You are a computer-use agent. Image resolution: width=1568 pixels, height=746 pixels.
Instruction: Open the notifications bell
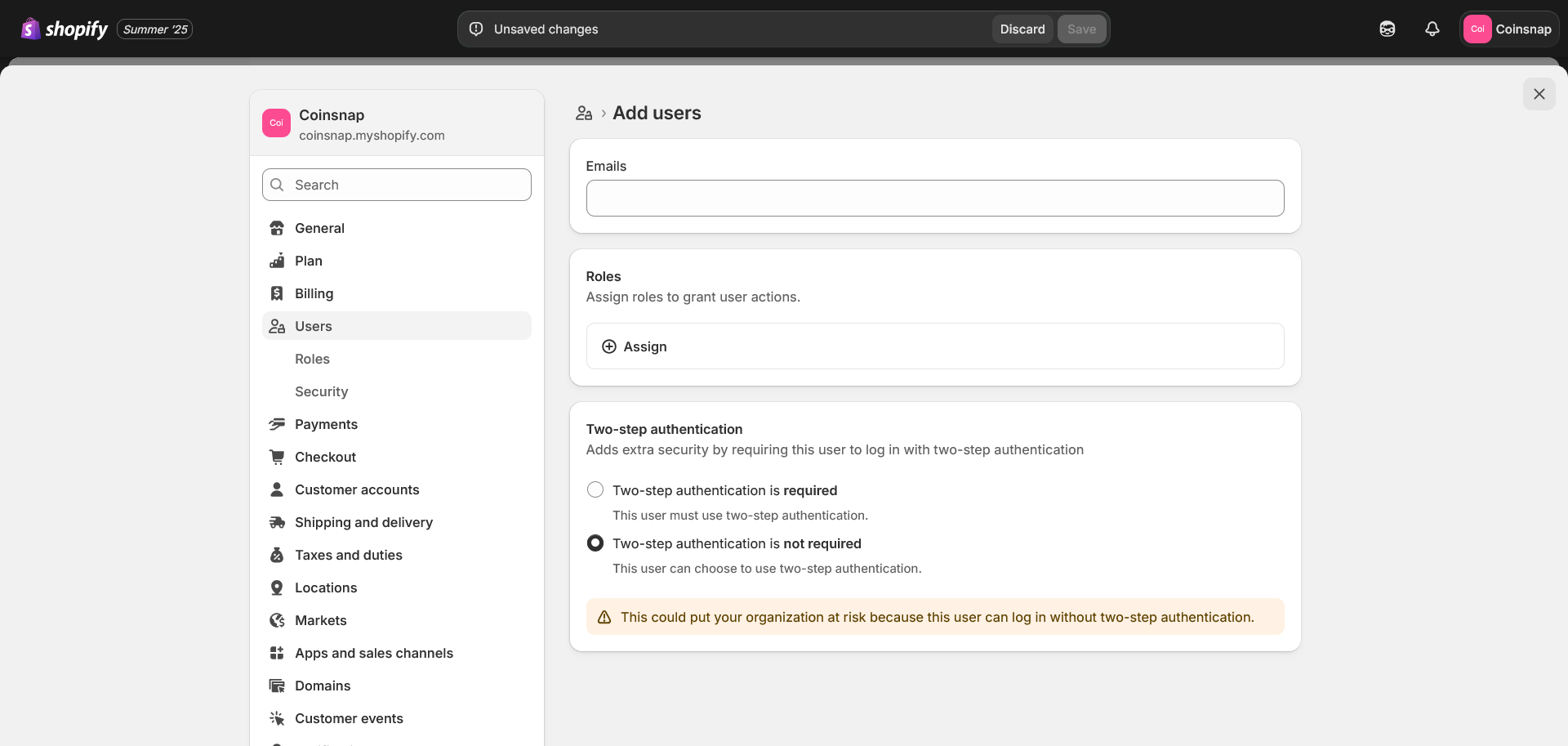click(x=1432, y=29)
